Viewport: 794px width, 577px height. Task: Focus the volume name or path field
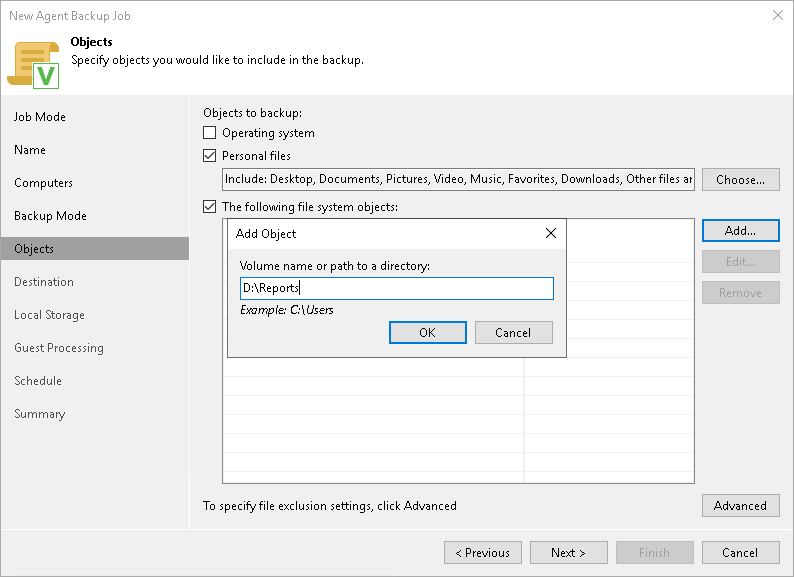[397, 288]
